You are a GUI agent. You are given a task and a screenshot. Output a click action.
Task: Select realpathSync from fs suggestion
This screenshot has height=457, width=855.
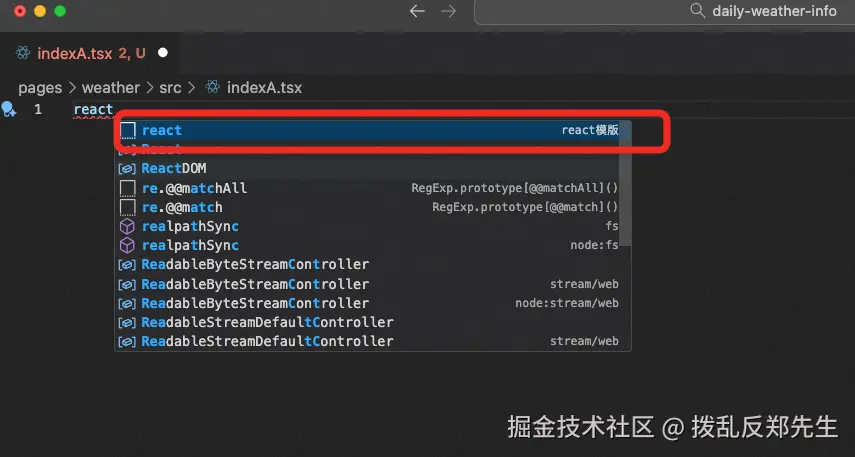point(373,226)
